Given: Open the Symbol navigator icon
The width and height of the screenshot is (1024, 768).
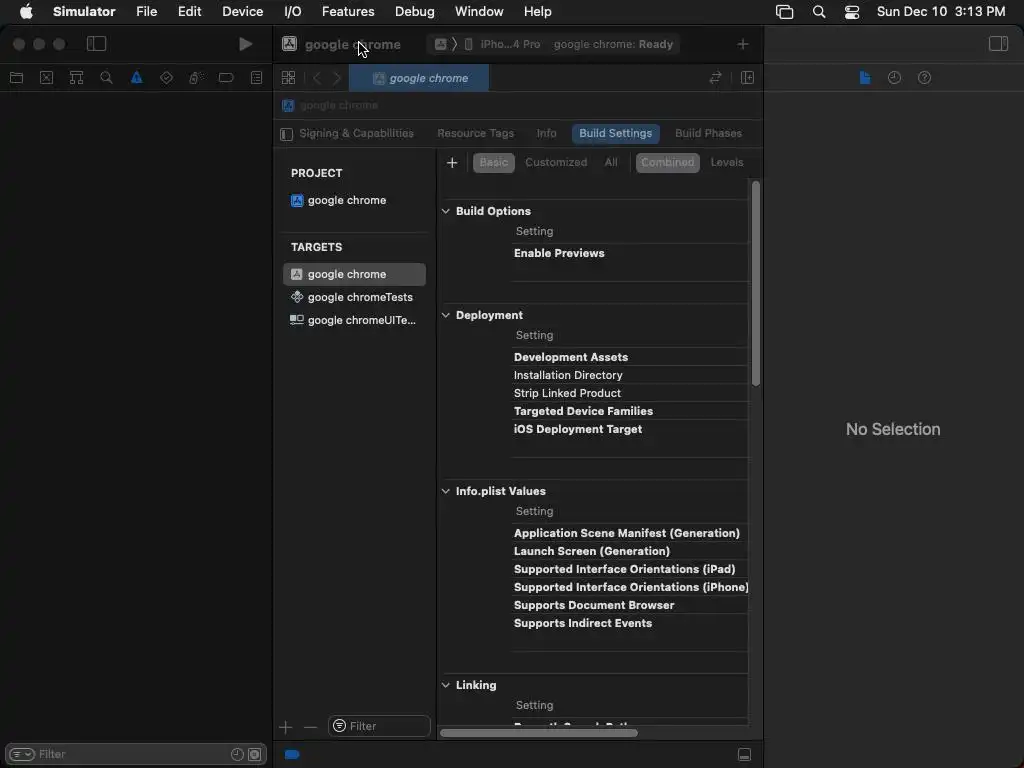Looking at the screenshot, I should pos(76,78).
